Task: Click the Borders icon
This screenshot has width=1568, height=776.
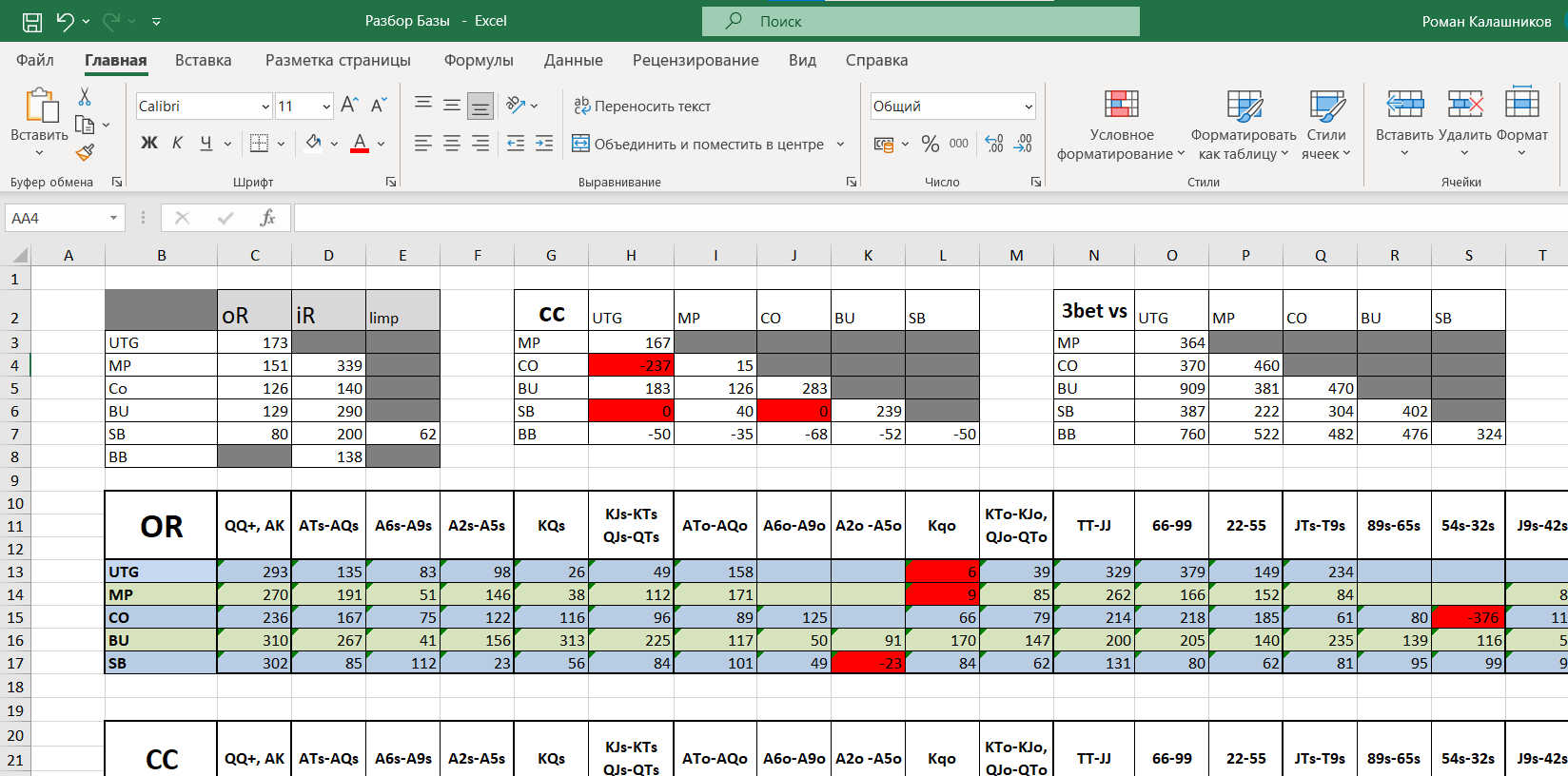Action: point(259,144)
